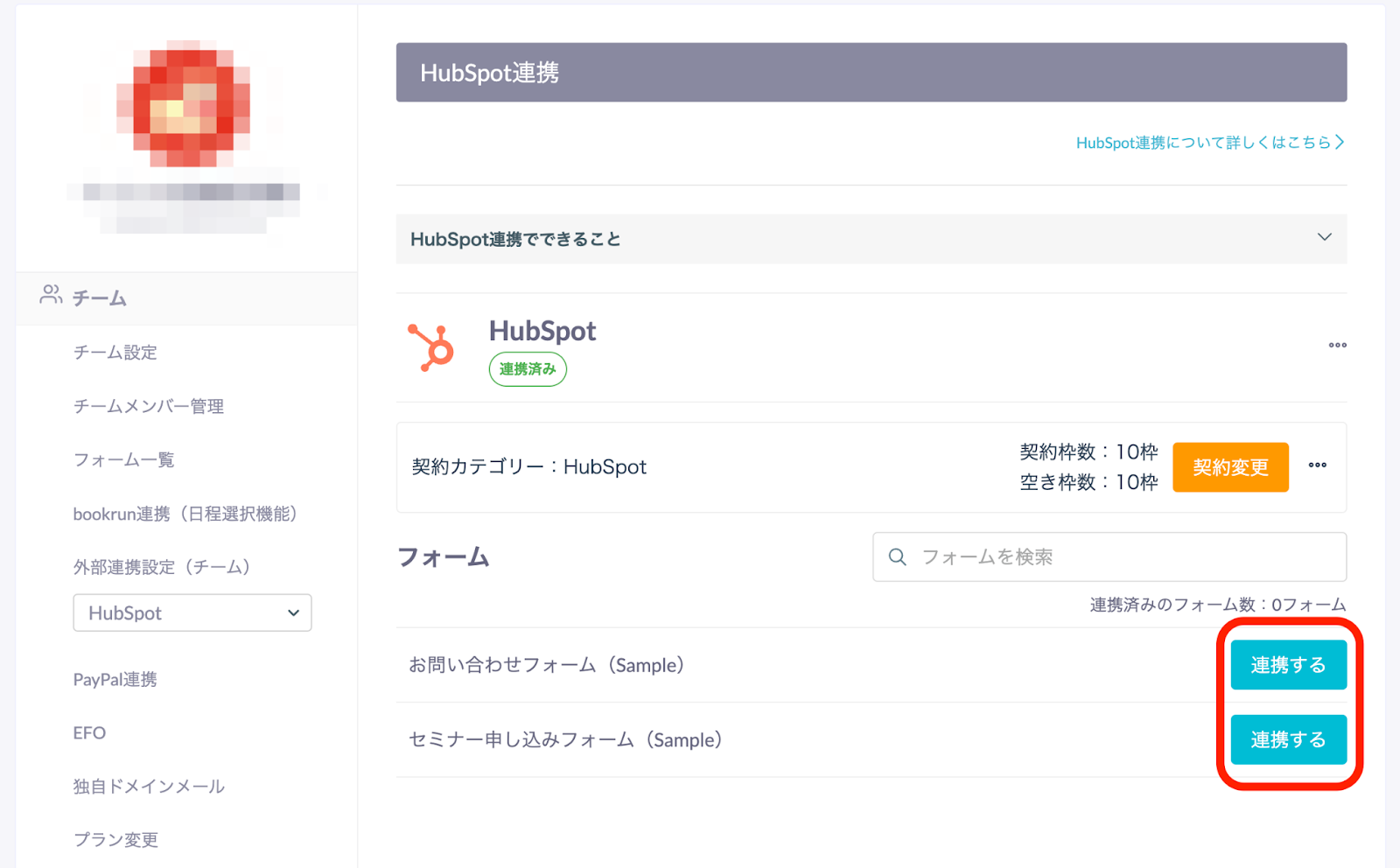Open the three-dot menu next to 契約変更
This screenshot has height=868, width=1400.
point(1317,465)
